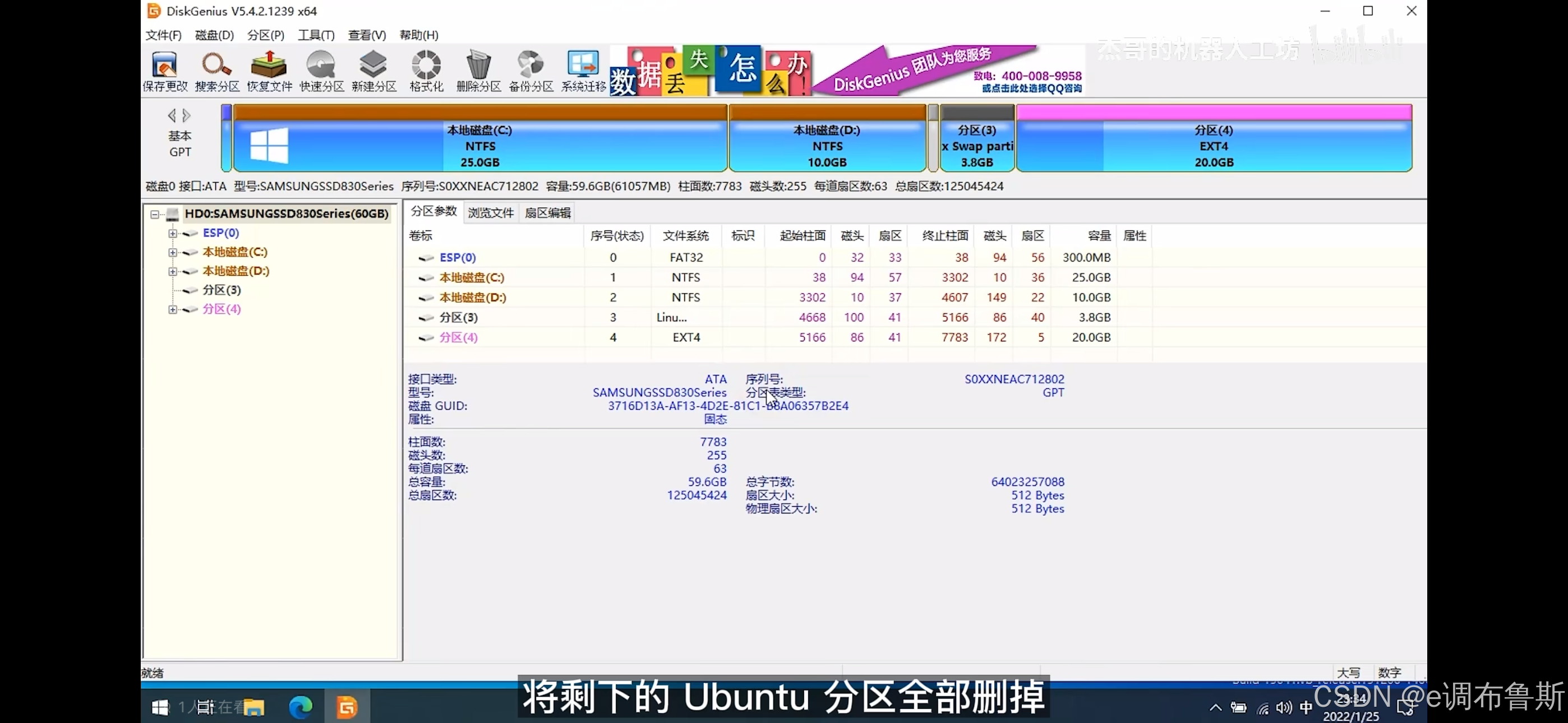Screen dimensions: 1568x723
Task: Switch to the 分区参数 tab
Action: 433,211
